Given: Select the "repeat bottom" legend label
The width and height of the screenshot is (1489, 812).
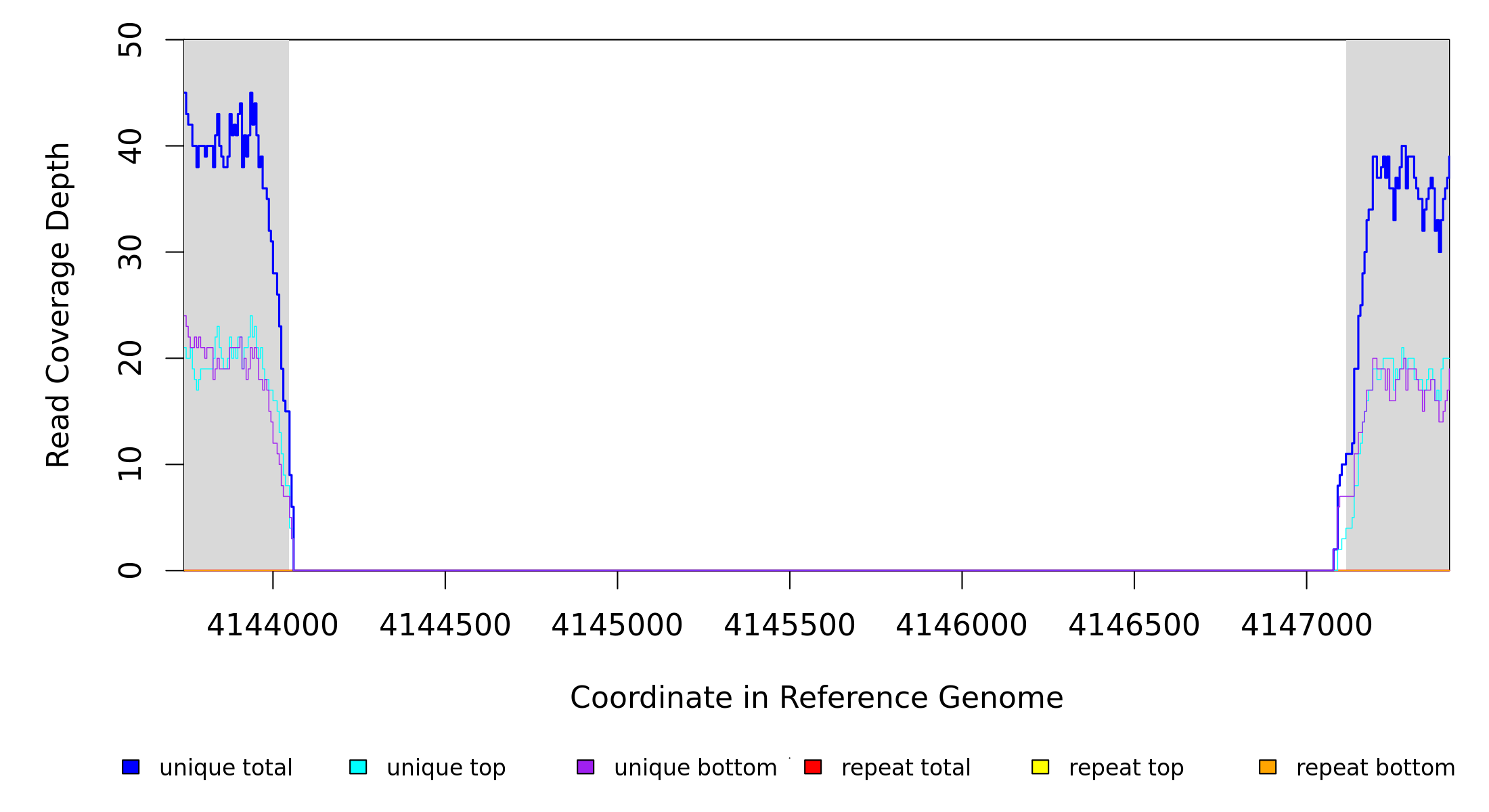Looking at the screenshot, I should [x=1375, y=768].
